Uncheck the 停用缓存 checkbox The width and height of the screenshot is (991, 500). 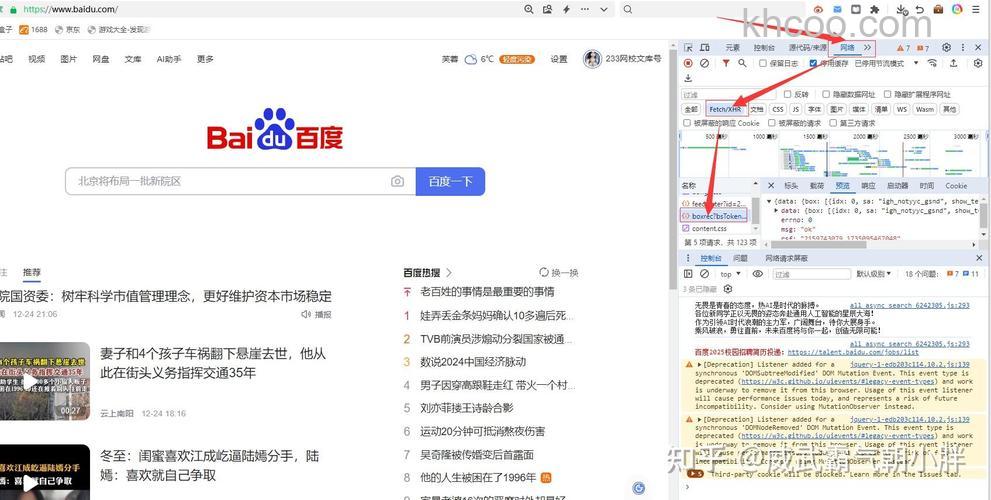tap(813, 63)
